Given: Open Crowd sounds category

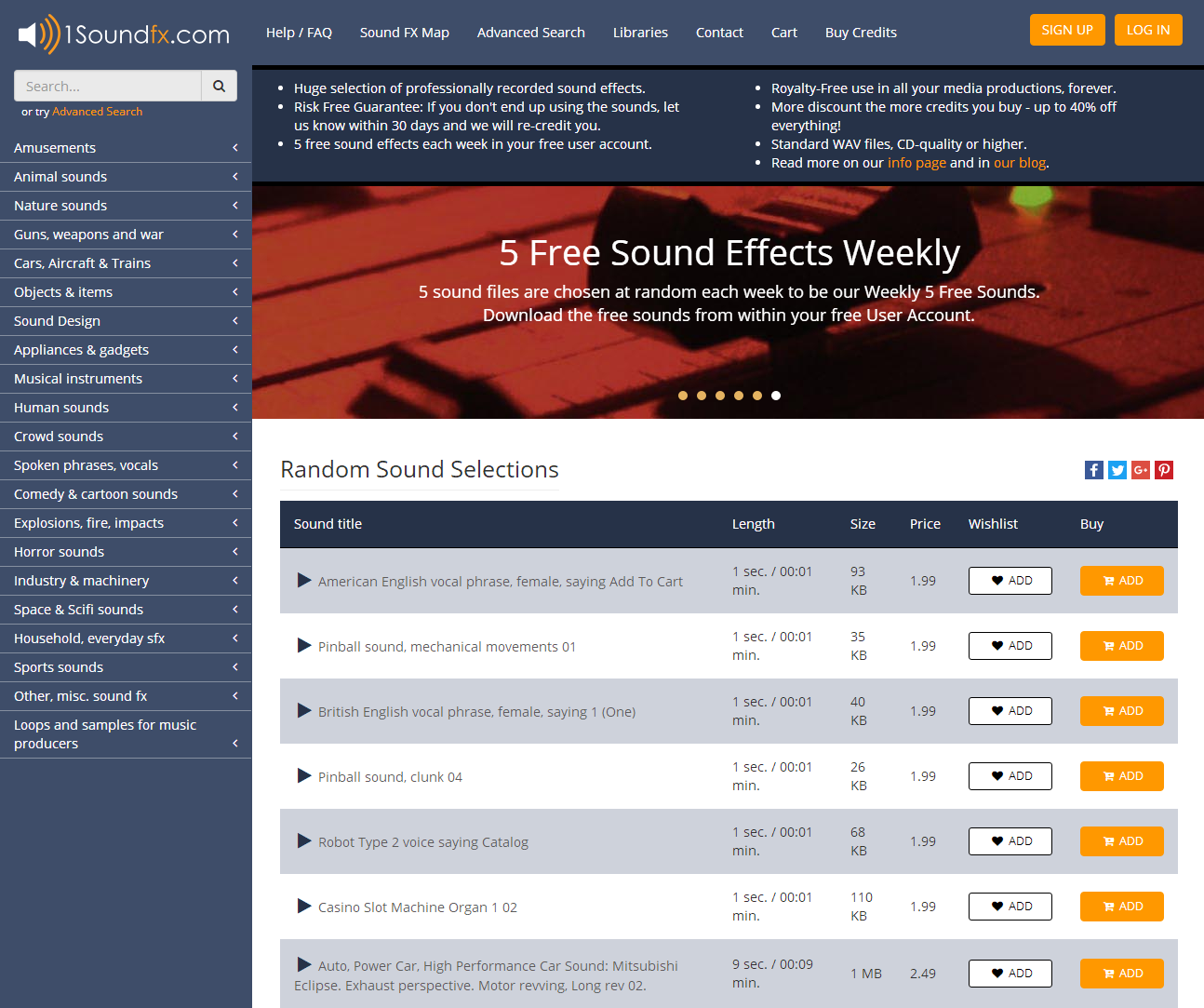Looking at the screenshot, I should [x=126, y=437].
